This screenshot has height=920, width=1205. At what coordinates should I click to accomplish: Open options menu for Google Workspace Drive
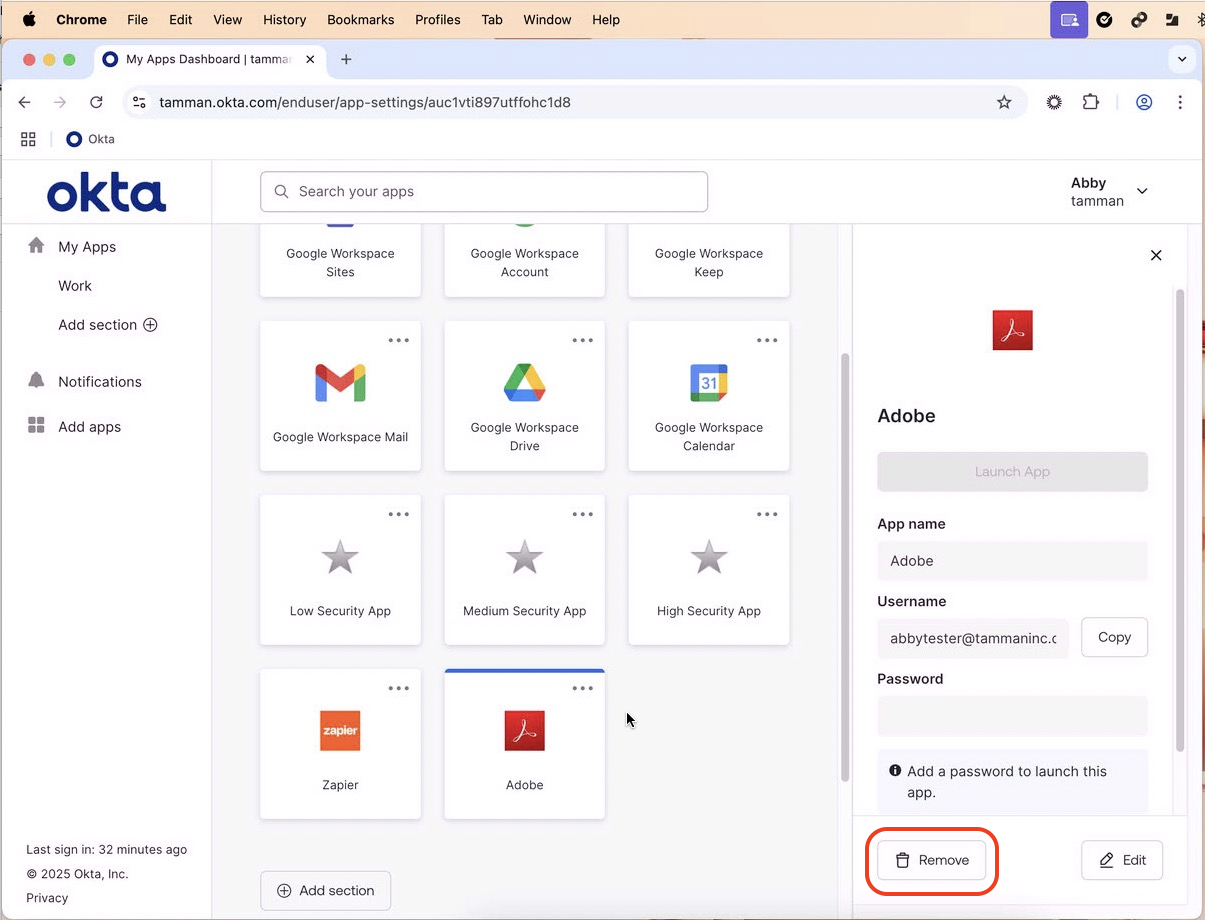[x=583, y=340]
